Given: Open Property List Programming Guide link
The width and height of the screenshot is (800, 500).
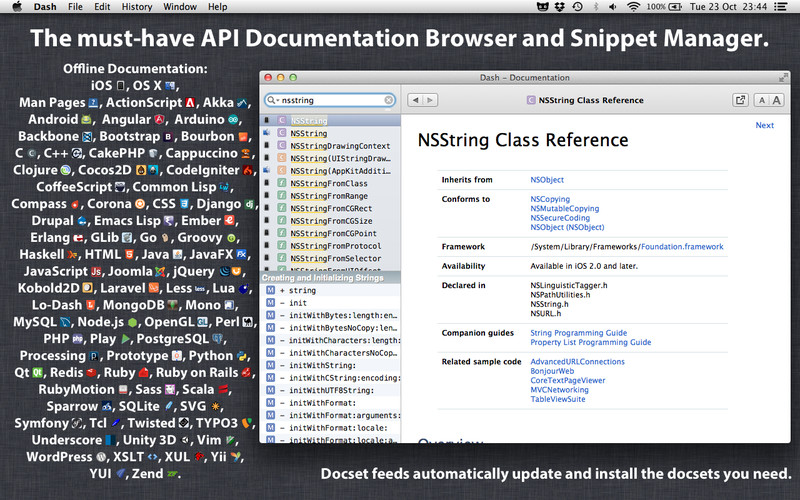Looking at the screenshot, I should [x=591, y=342].
